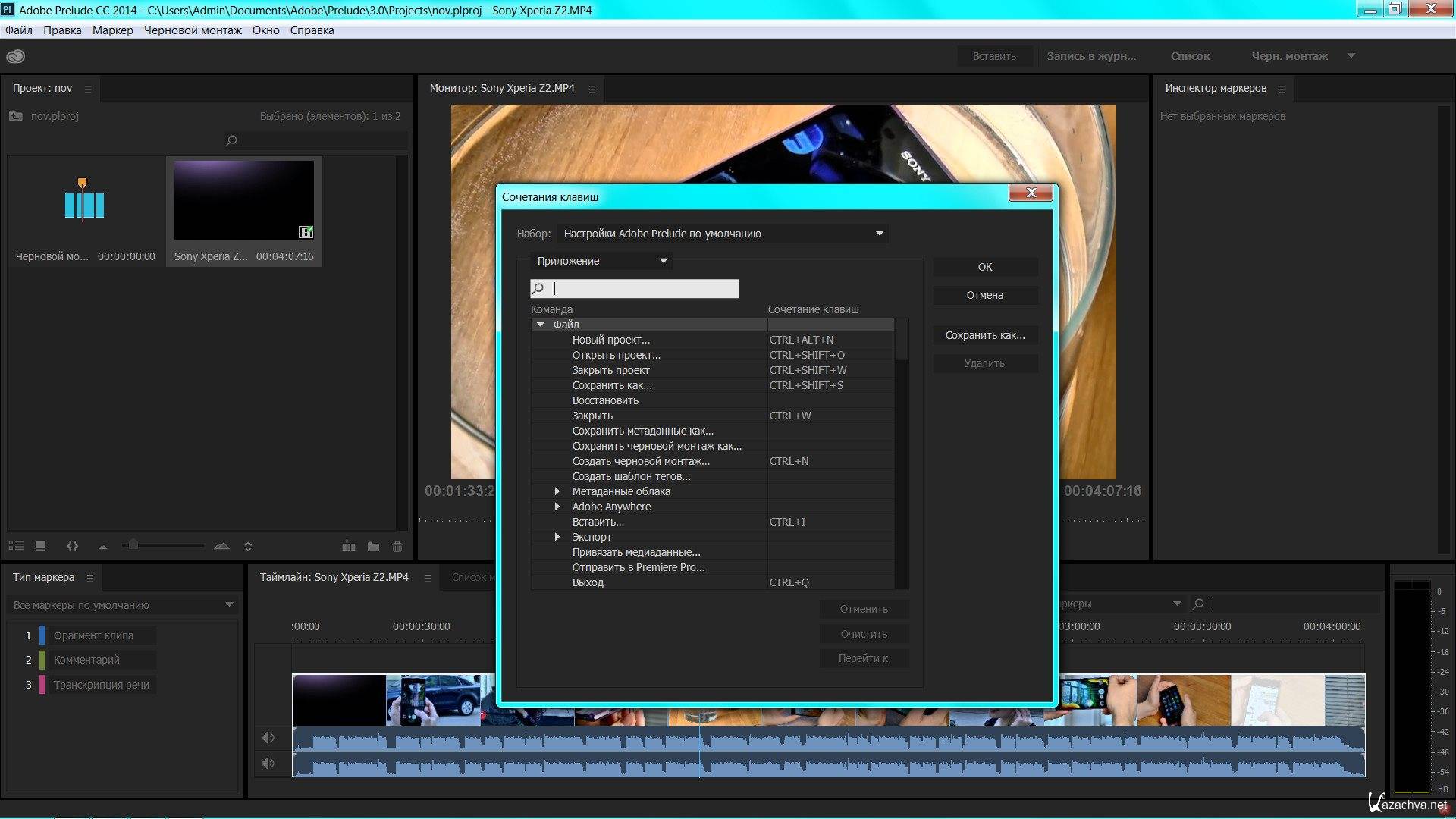Image resolution: width=1456 pixels, height=819 pixels.
Task: Click the magenta Транскрипция речи color swatch
Action: 42,685
